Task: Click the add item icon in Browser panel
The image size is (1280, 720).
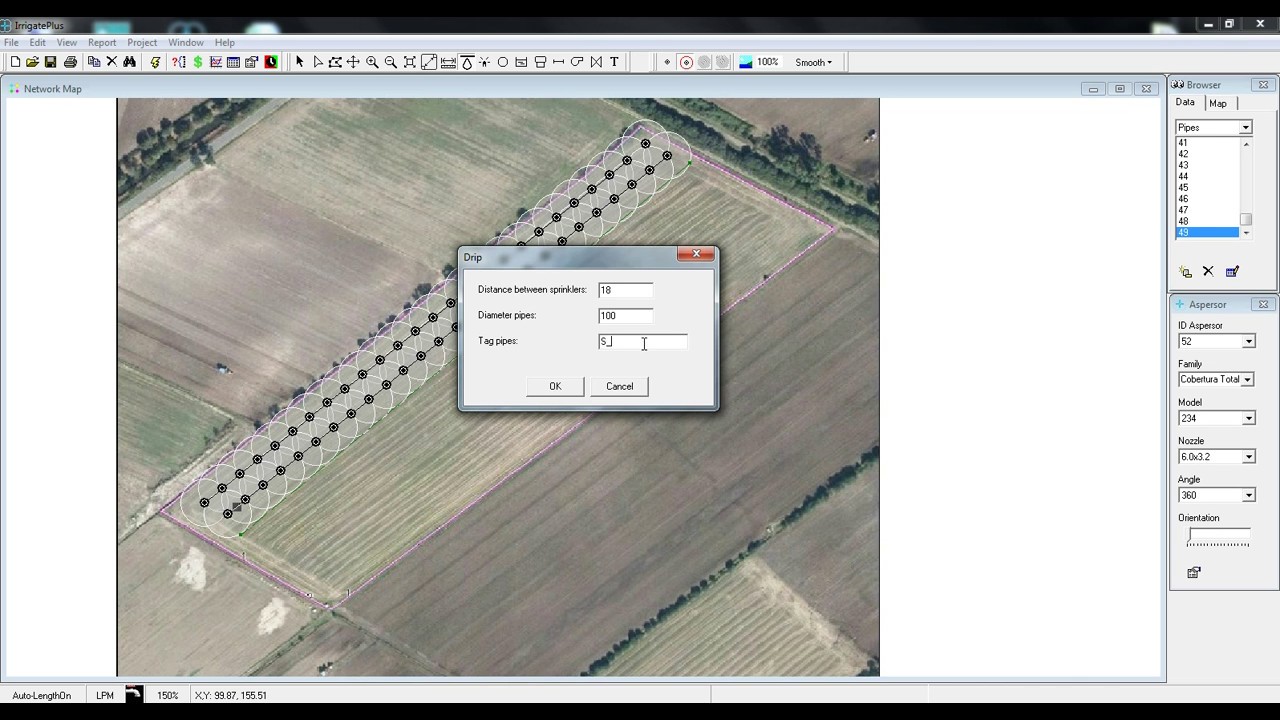Action: [1186, 271]
